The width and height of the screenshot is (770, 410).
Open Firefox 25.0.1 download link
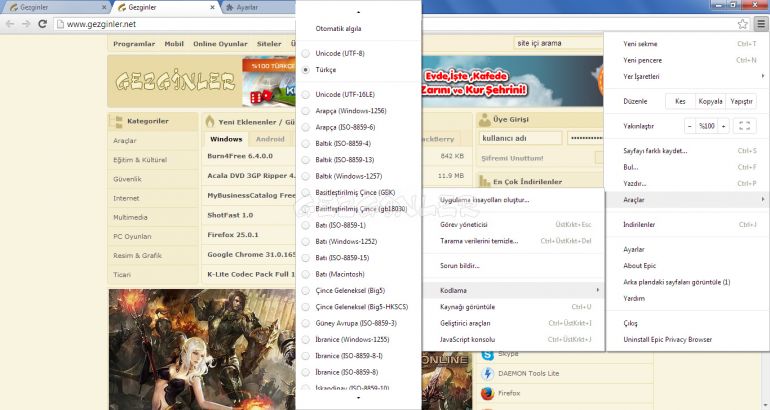pos(232,235)
